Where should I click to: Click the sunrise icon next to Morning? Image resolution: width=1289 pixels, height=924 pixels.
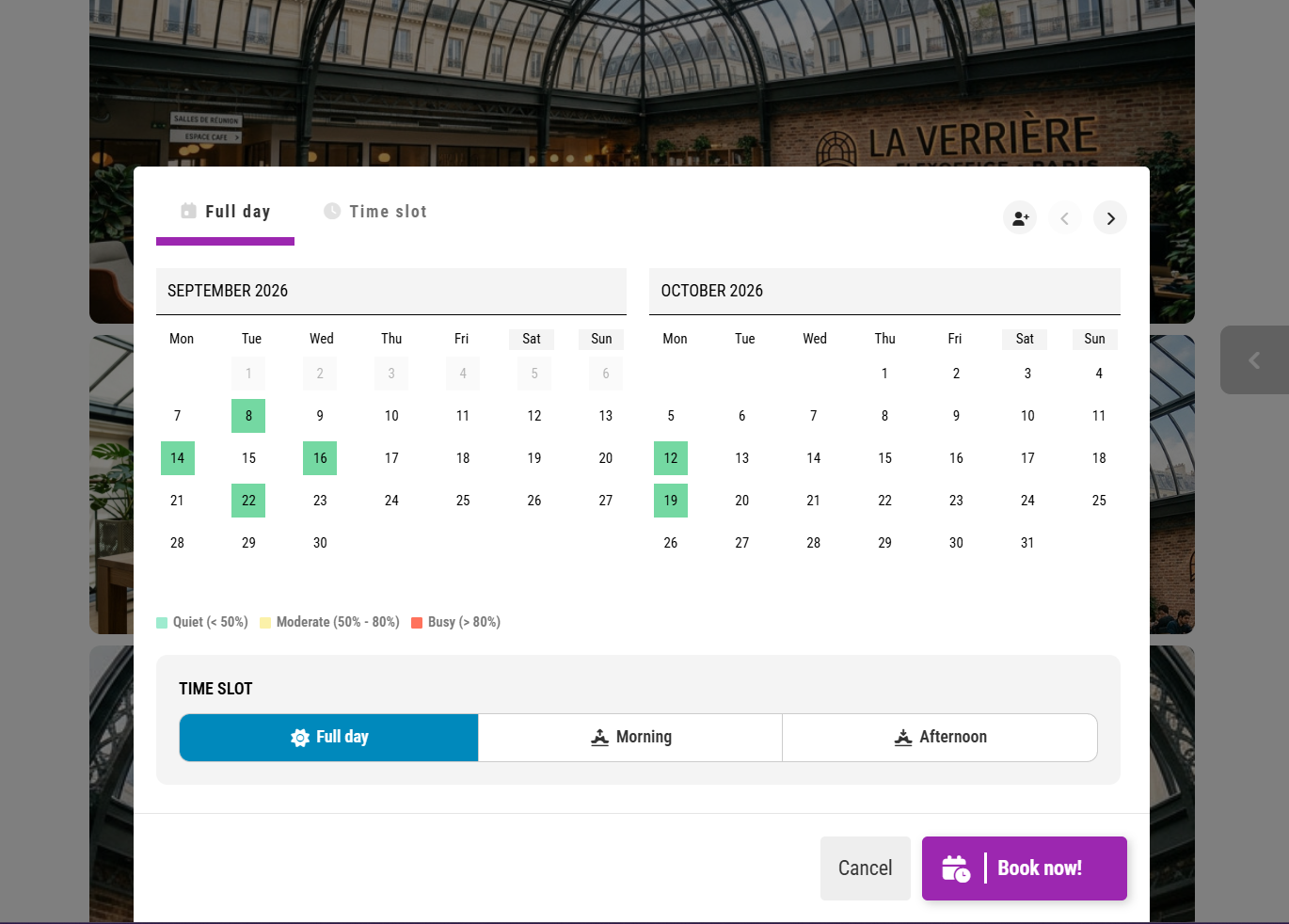tap(599, 738)
